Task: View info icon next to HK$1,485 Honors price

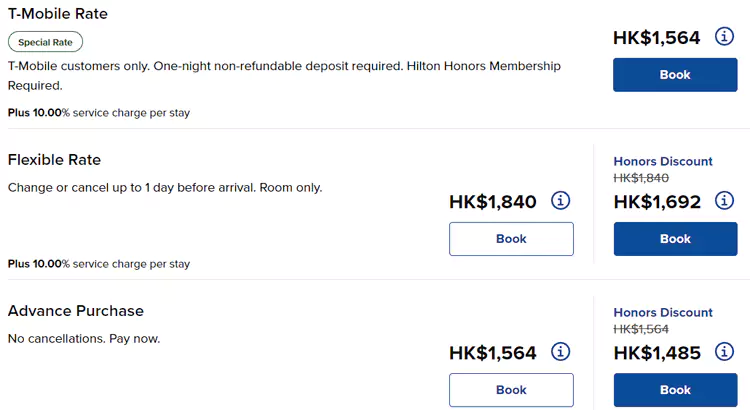Action: tap(725, 352)
